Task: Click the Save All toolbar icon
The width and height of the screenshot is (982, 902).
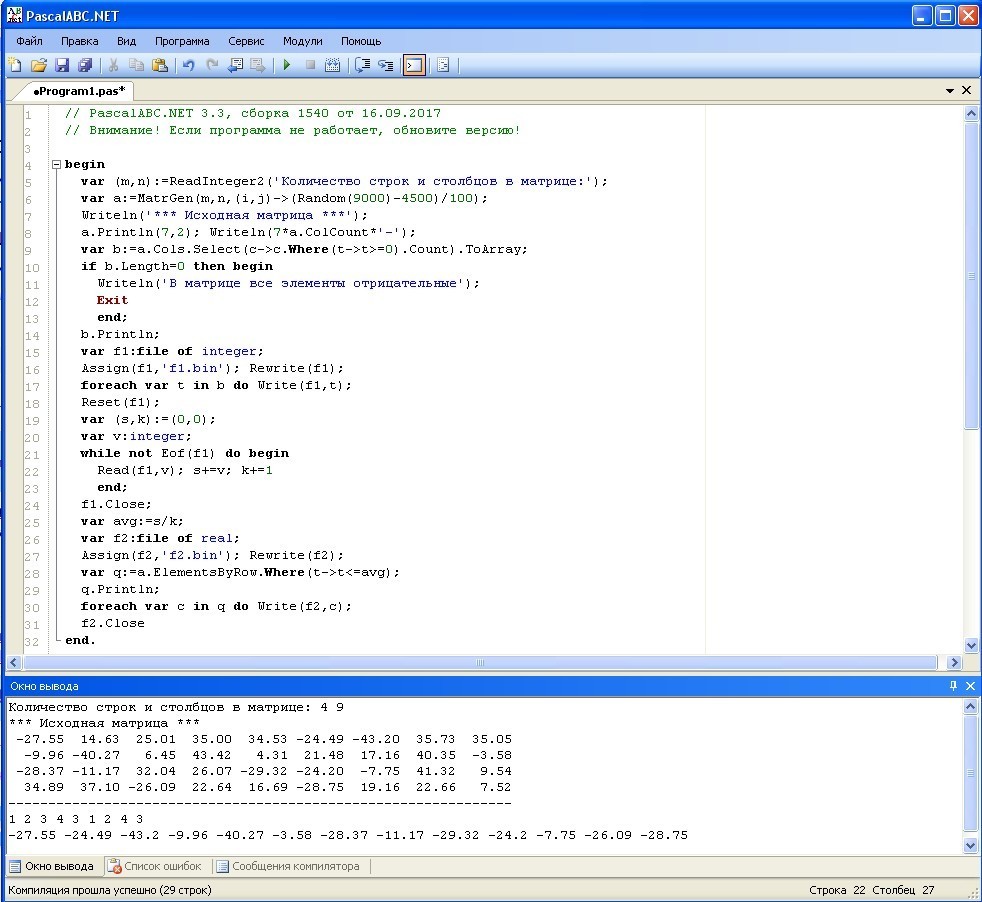Action: click(x=85, y=65)
